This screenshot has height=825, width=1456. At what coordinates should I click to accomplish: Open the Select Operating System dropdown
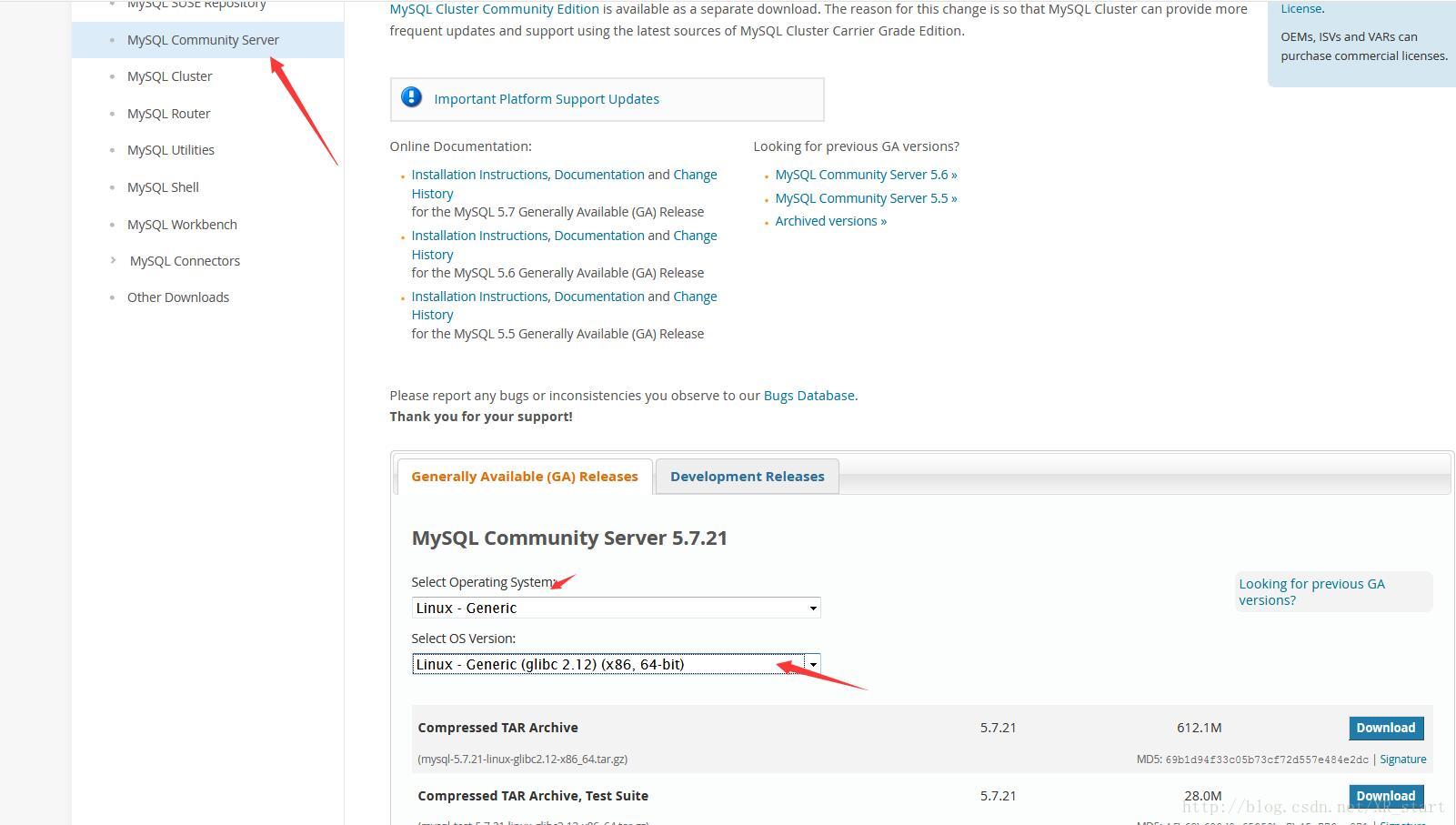pos(616,608)
